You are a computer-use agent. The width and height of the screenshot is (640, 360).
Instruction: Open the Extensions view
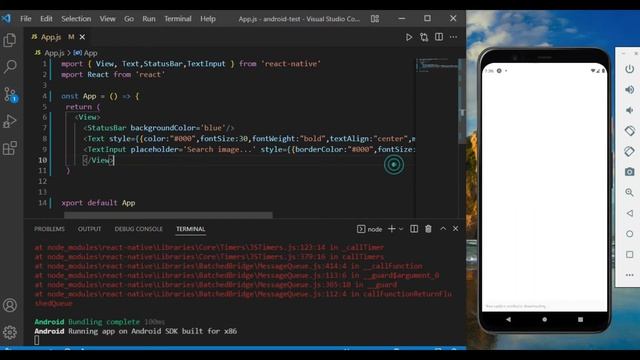(10, 148)
